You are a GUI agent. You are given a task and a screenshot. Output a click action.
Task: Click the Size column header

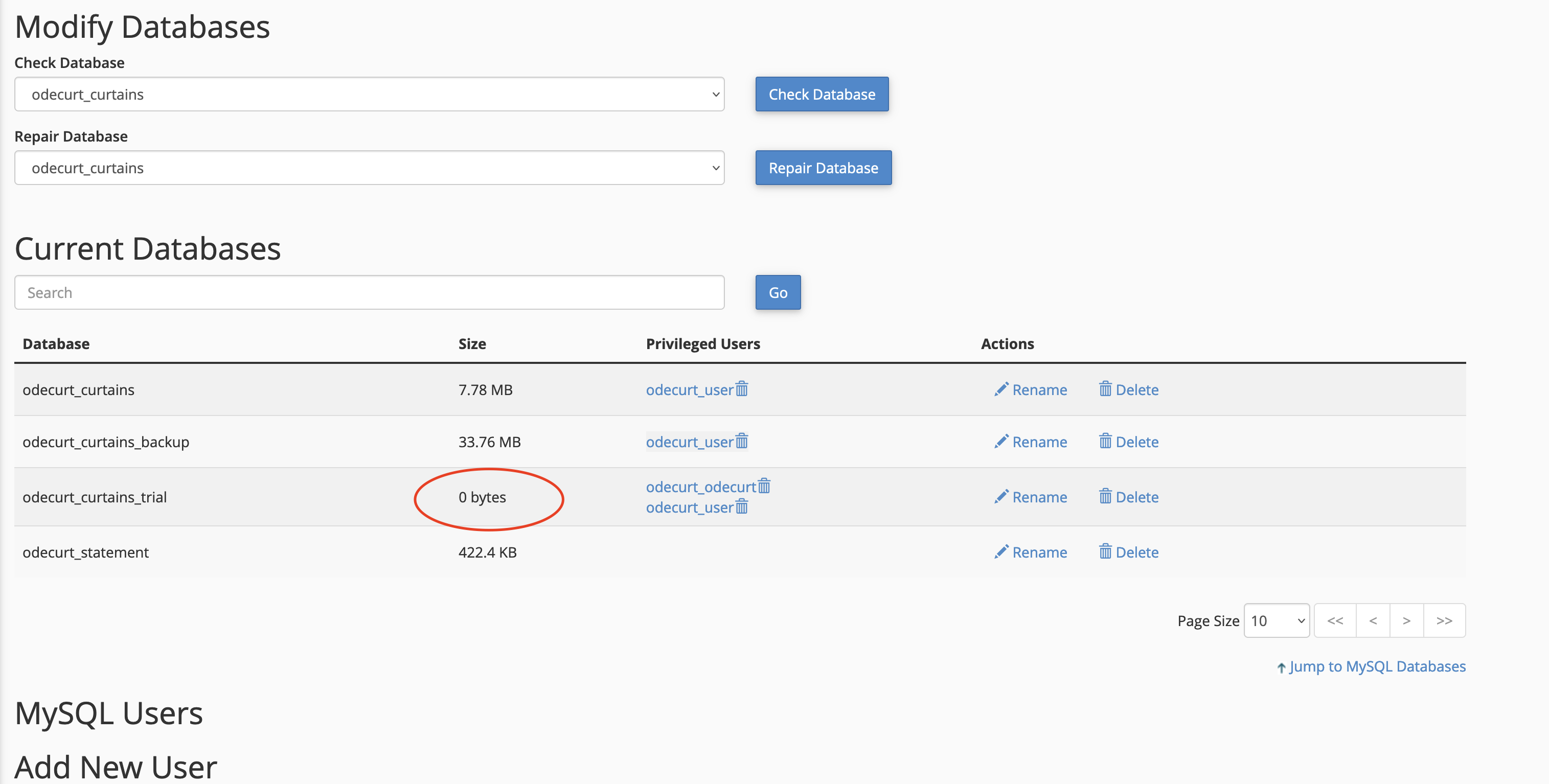click(473, 344)
